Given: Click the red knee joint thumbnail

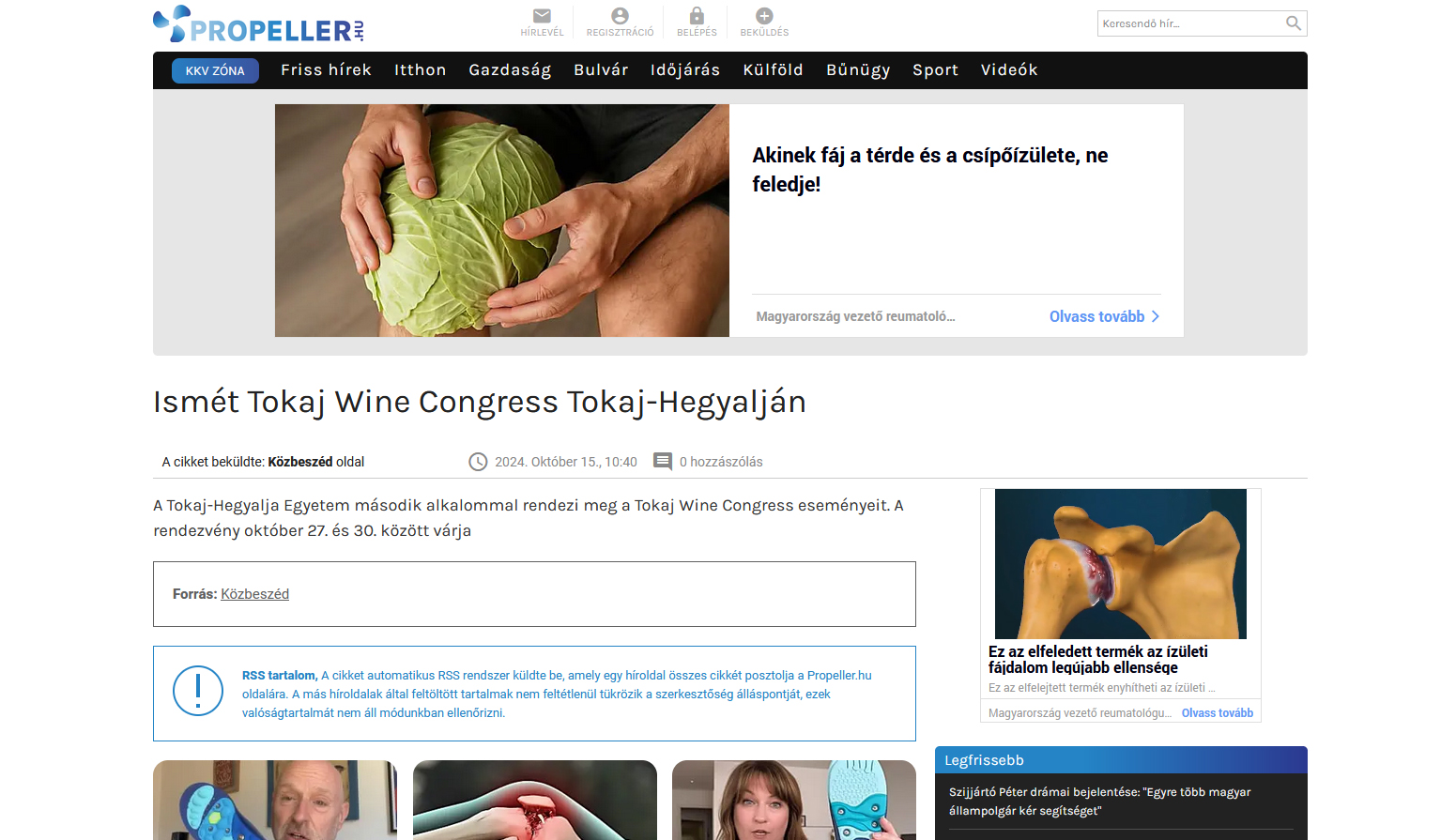Looking at the screenshot, I should pyautogui.click(x=535, y=800).
